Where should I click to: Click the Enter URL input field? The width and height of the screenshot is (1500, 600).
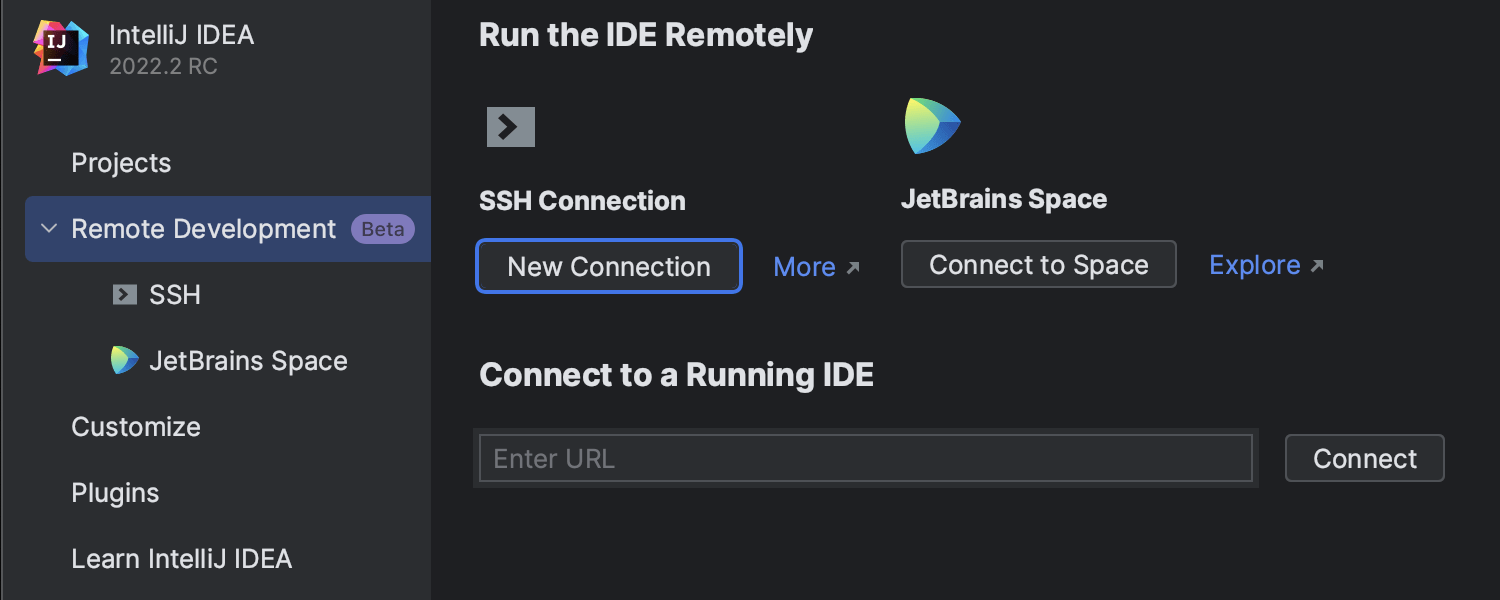click(865, 458)
